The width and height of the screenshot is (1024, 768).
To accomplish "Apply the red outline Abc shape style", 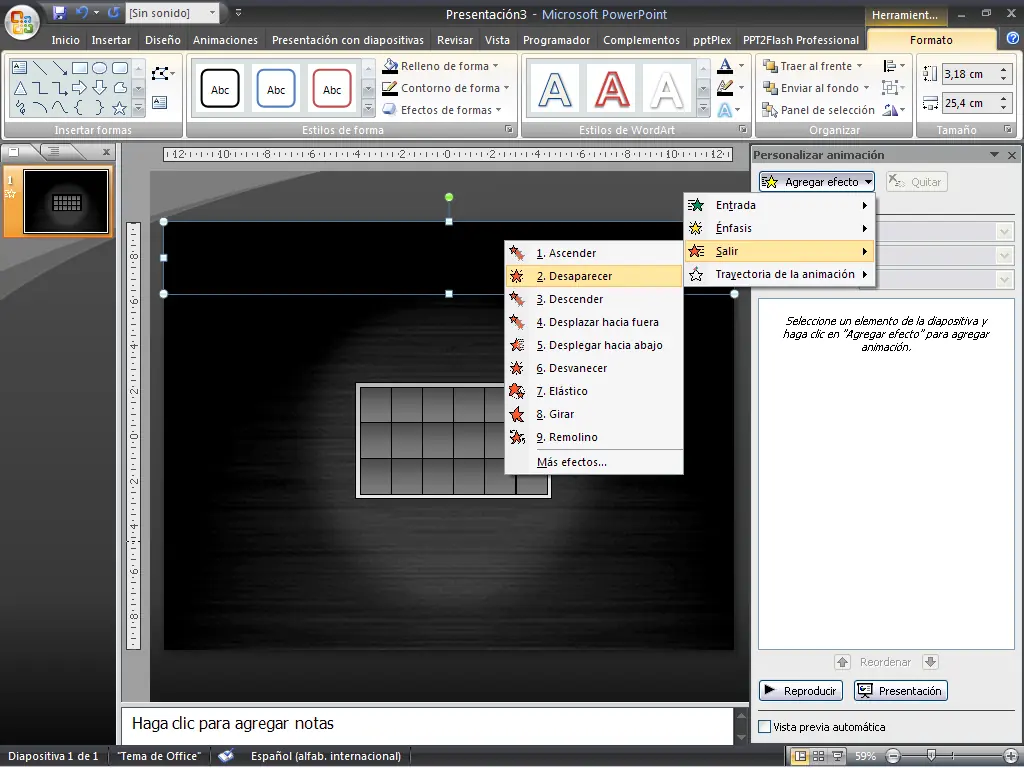I will [332, 89].
